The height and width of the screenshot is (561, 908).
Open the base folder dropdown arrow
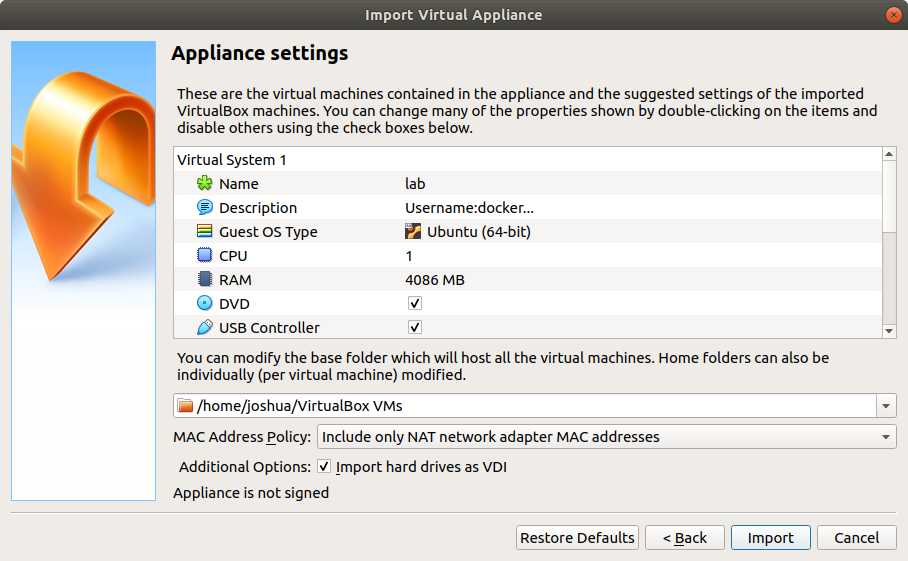(x=886, y=406)
